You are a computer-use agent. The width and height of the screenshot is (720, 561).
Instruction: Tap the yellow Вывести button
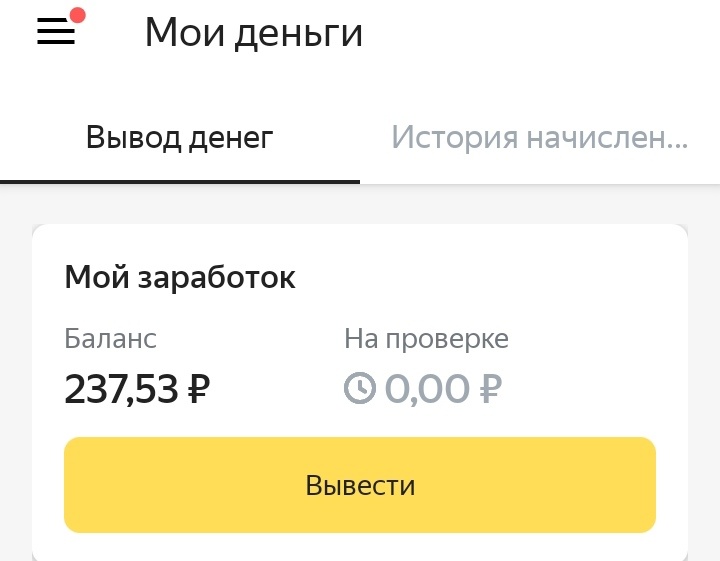(360, 485)
